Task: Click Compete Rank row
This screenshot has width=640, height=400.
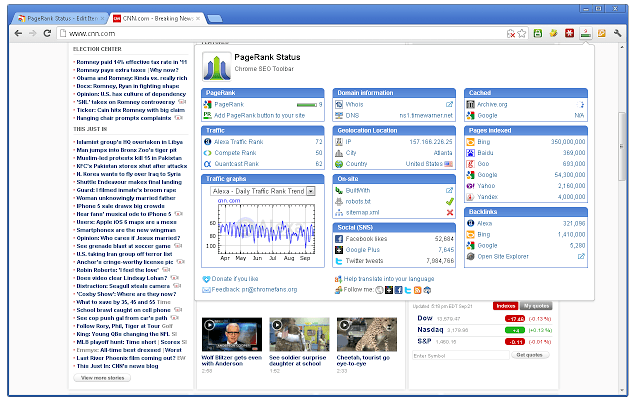Action: pyautogui.click(x=263, y=153)
